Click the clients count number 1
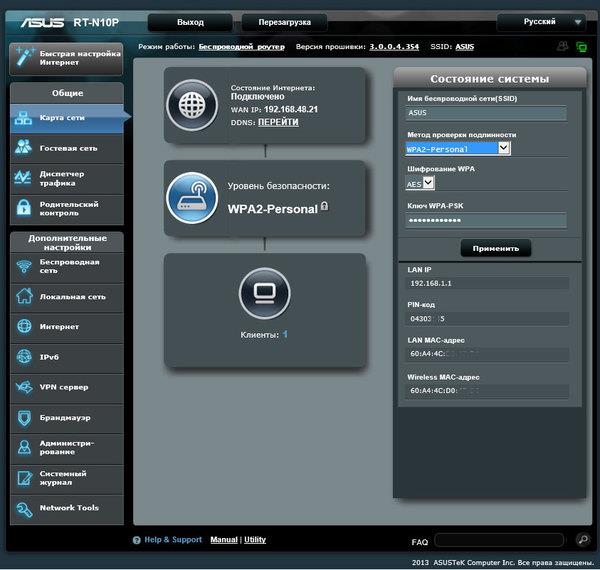Screen dimensions: 600x570 point(285,334)
